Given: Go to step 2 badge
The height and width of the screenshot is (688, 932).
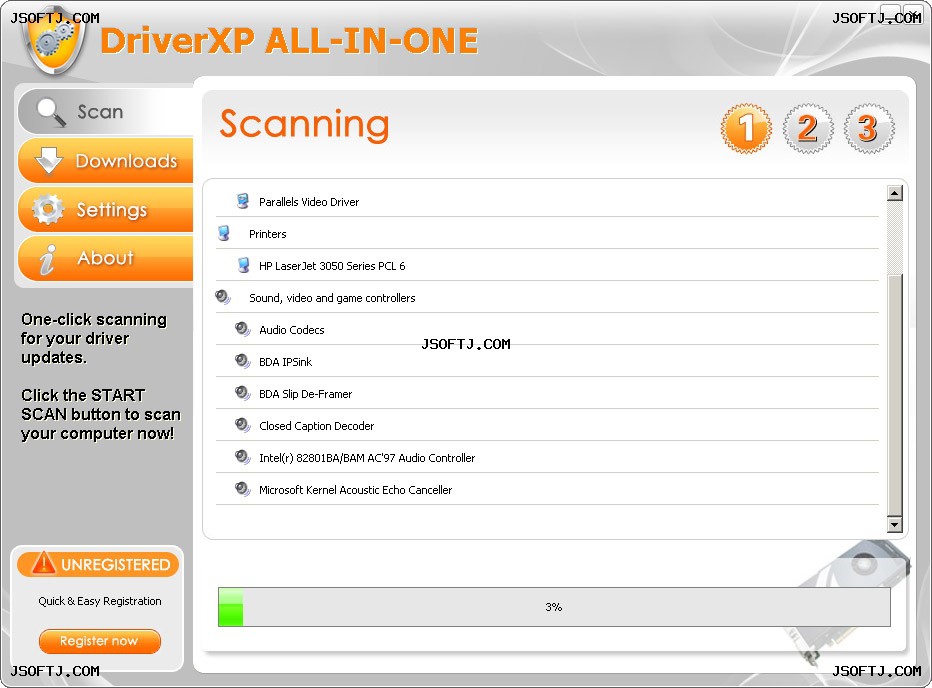Looking at the screenshot, I should (807, 128).
